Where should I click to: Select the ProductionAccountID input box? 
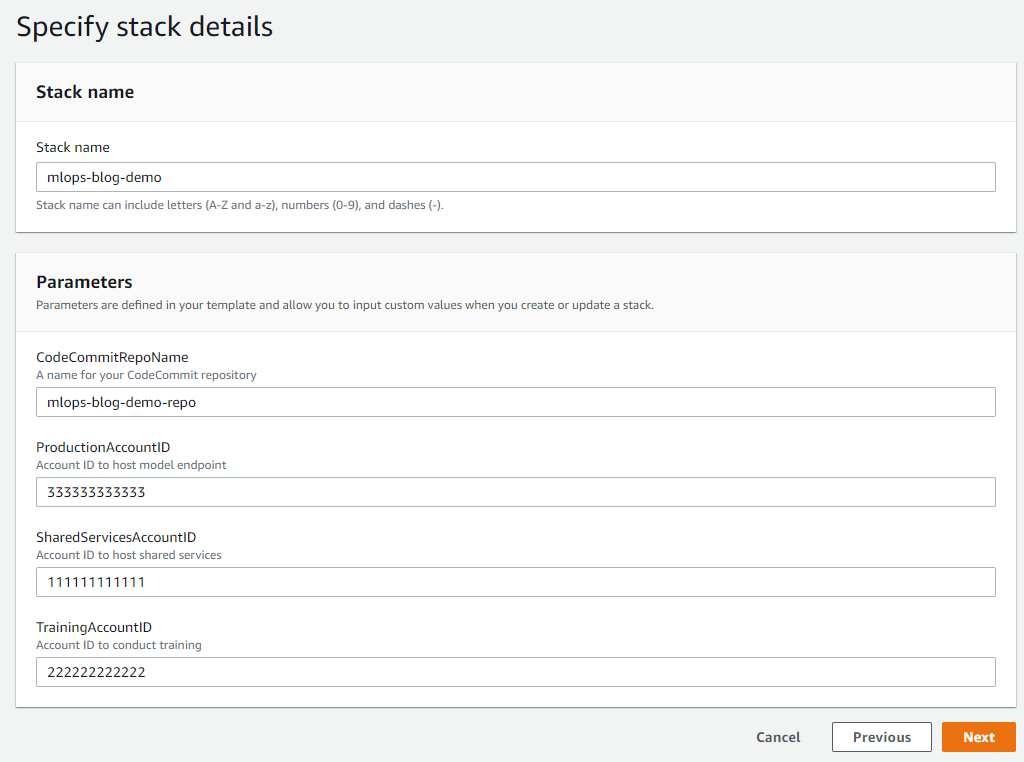tap(516, 492)
